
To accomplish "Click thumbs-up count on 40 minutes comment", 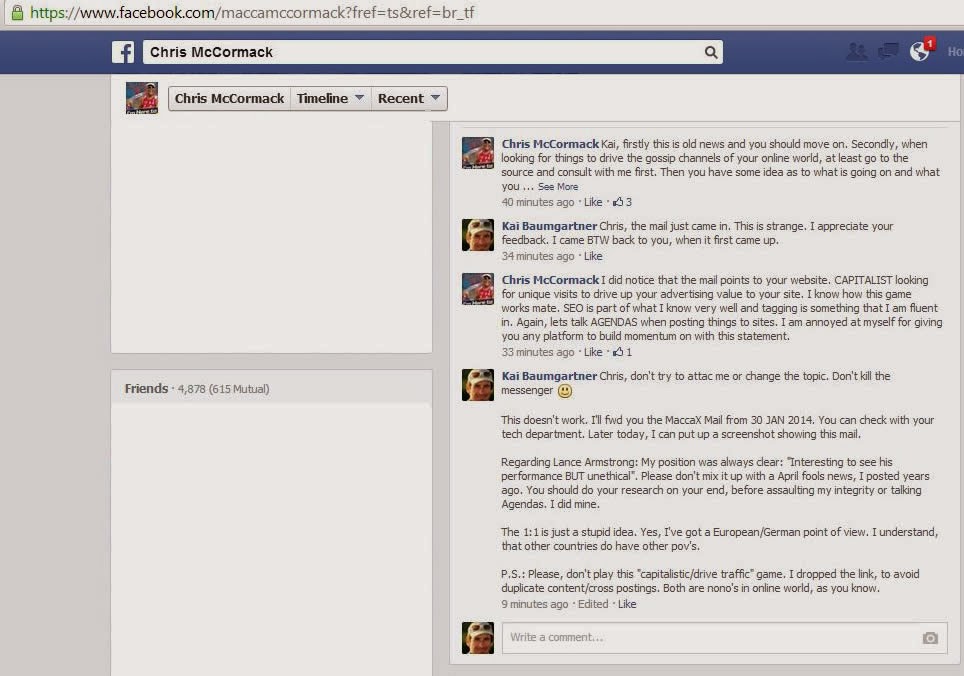I will (x=622, y=202).
